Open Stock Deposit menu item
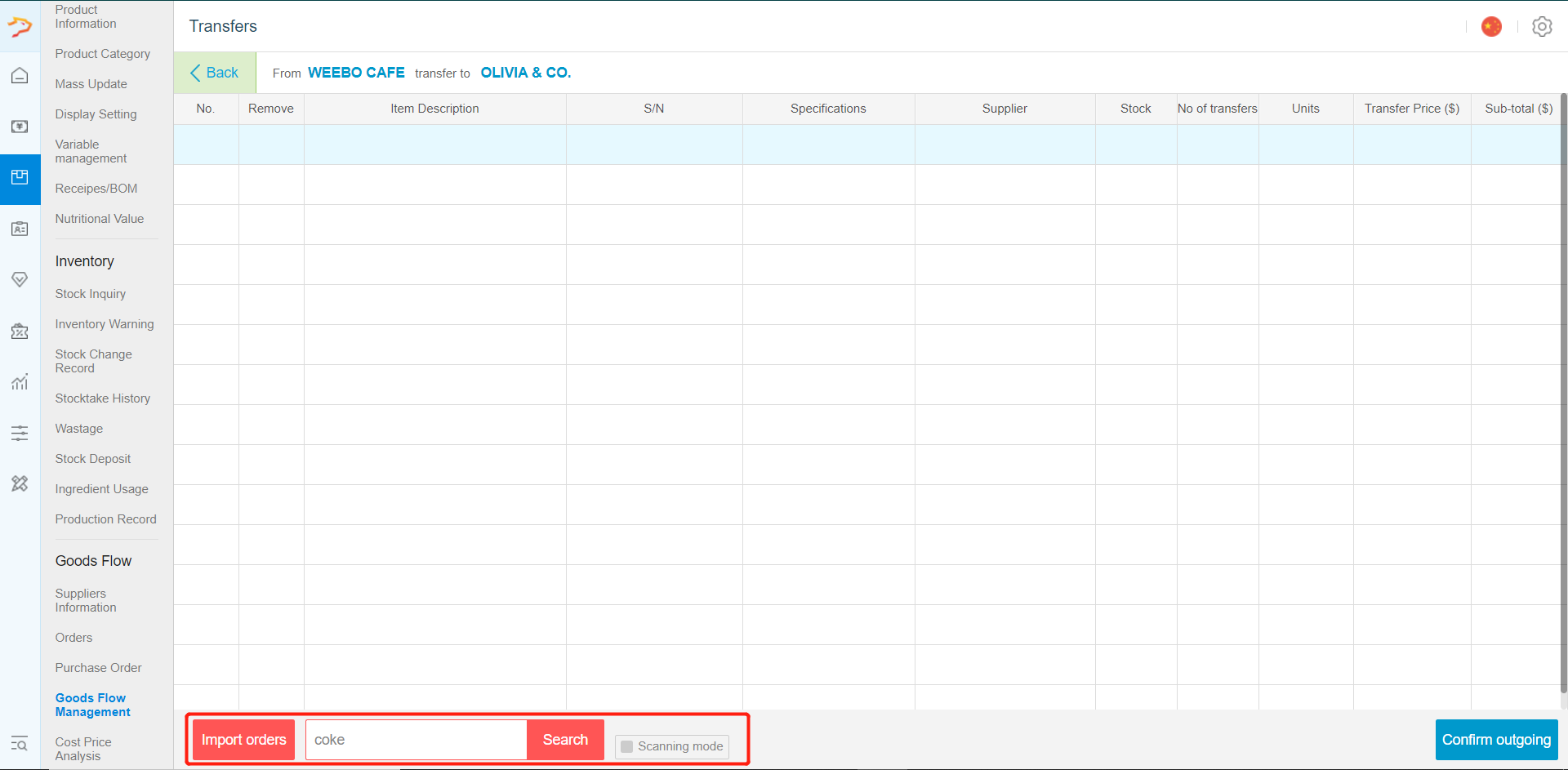Image resolution: width=1568 pixels, height=770 pixels. [x=93, y=459]
